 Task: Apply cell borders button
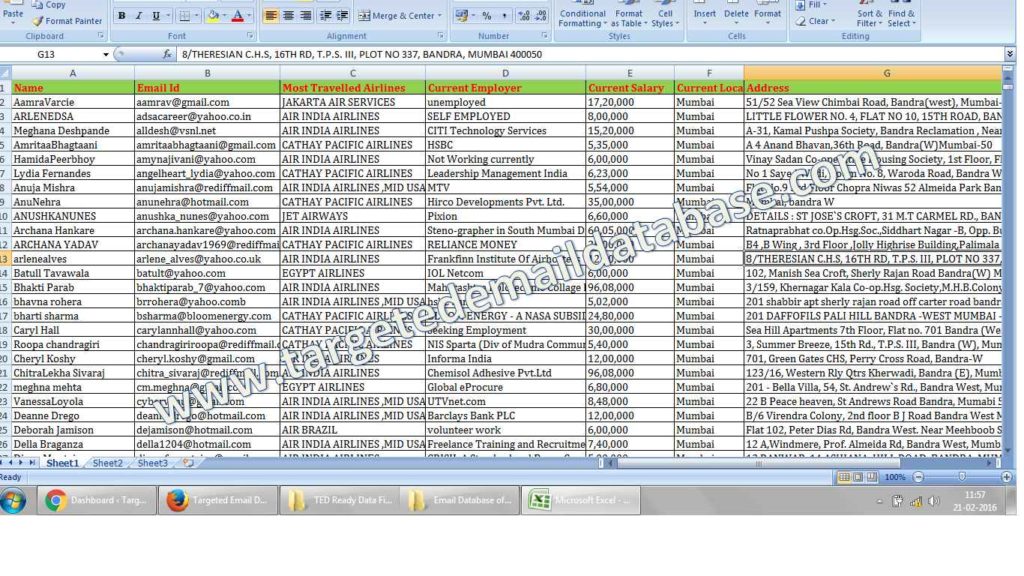point(185,16)
